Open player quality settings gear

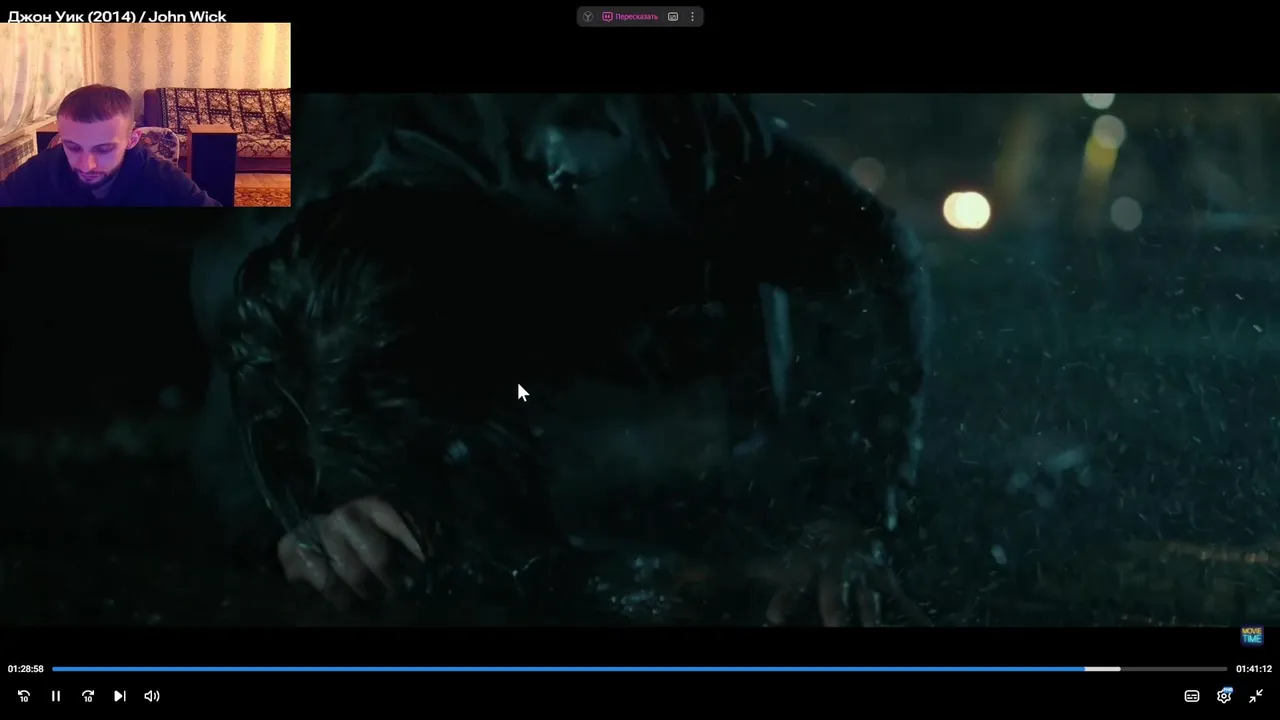point(1224,696)
